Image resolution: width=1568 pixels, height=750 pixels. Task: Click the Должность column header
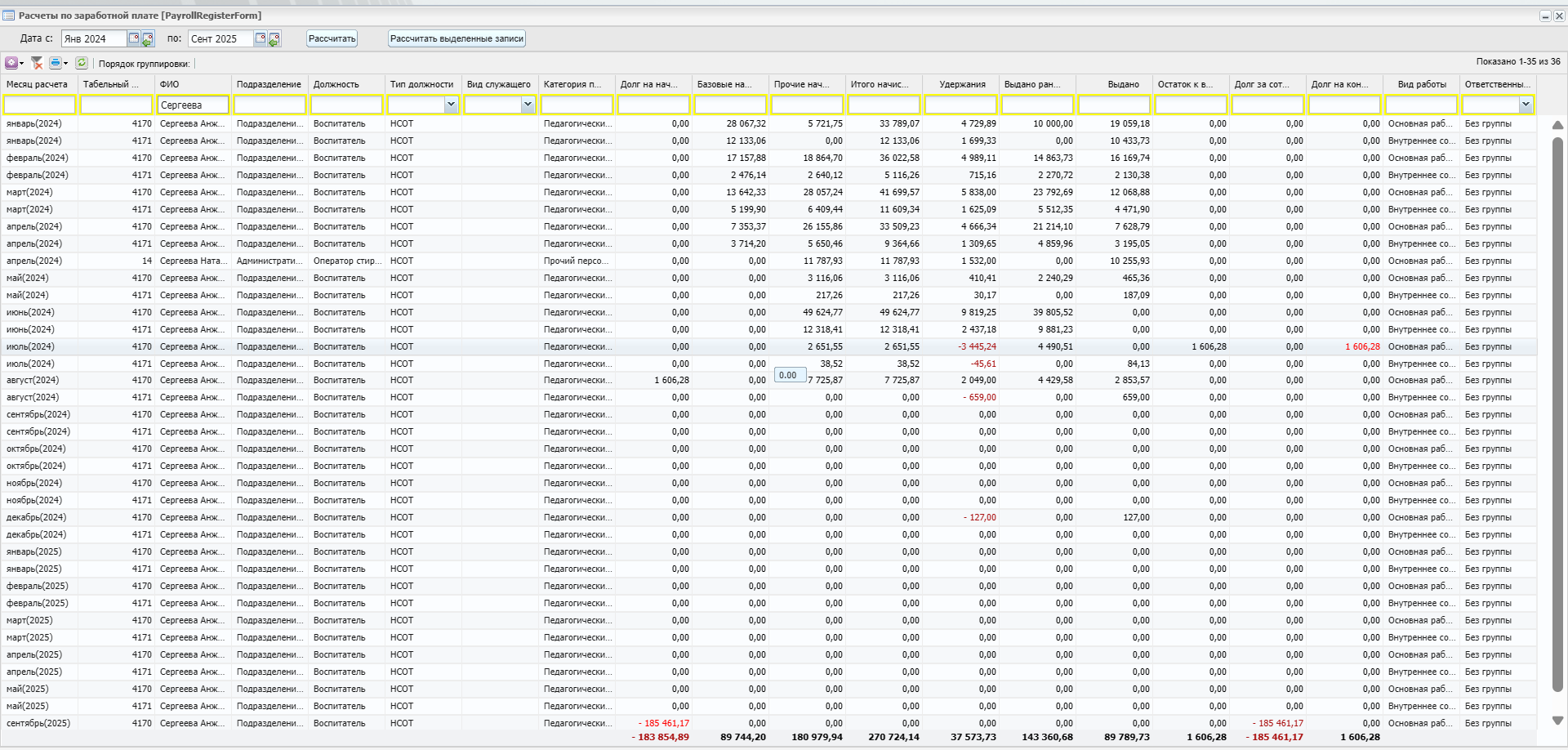pos(346,84)
